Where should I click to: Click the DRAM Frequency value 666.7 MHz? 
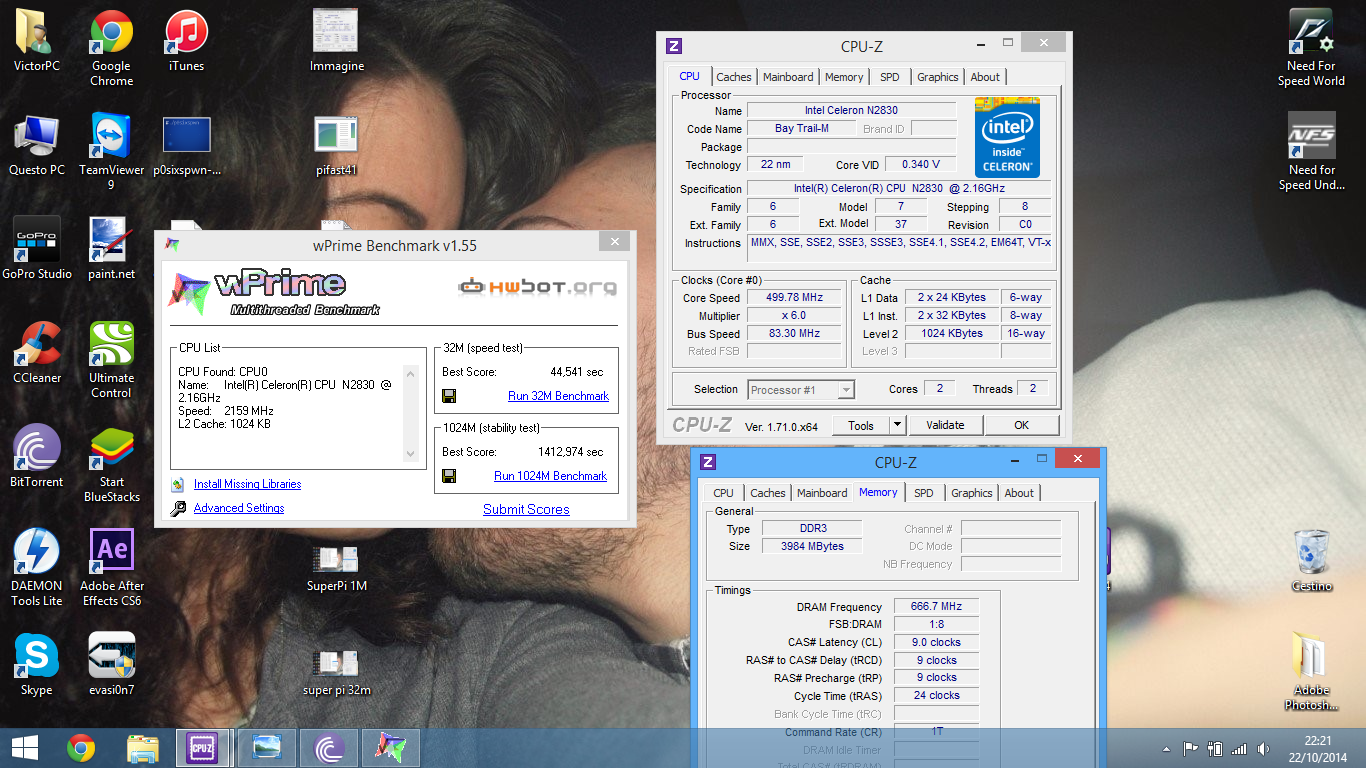(936, 606)
